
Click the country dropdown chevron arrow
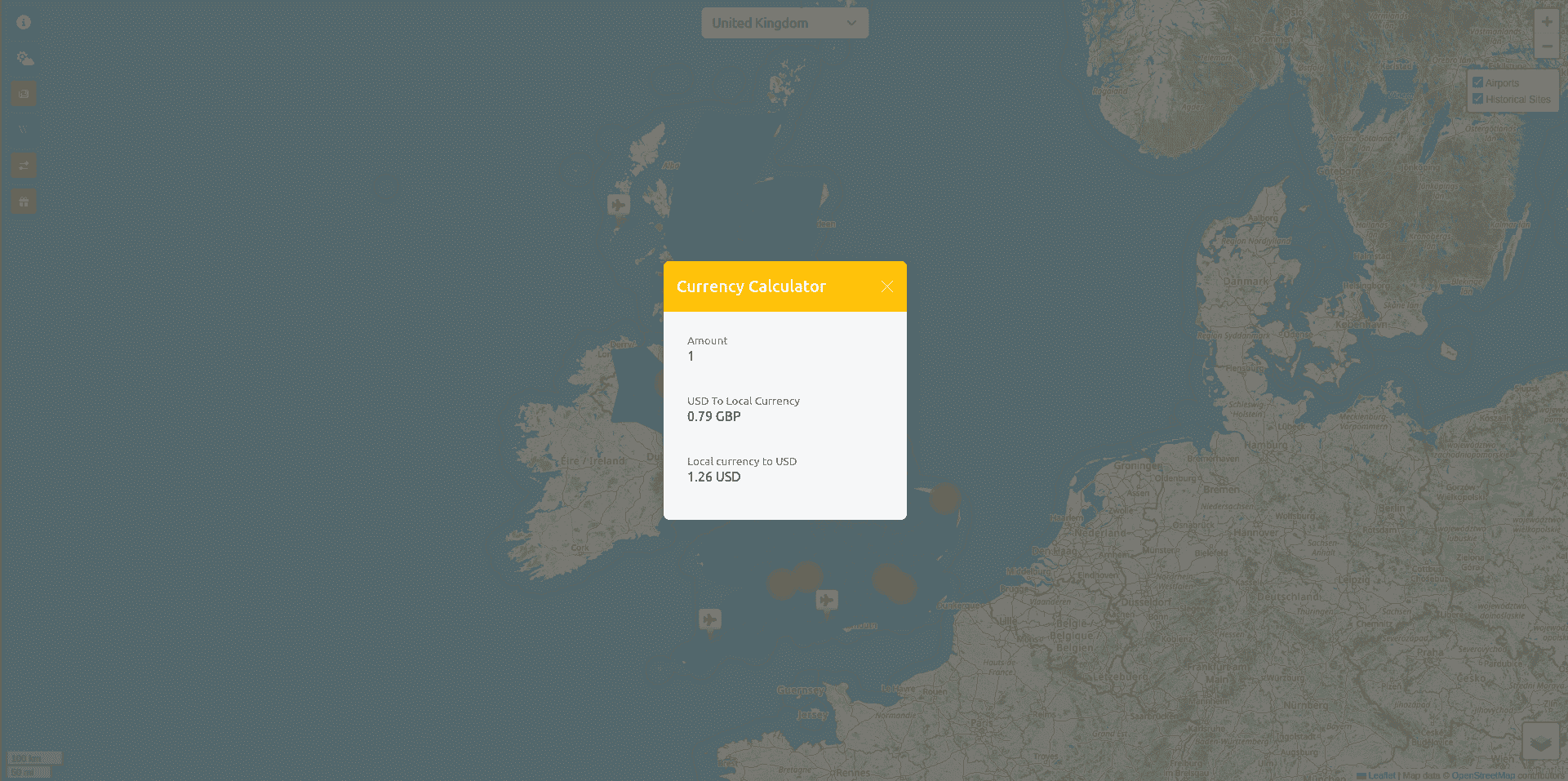[x=851, y=23]
